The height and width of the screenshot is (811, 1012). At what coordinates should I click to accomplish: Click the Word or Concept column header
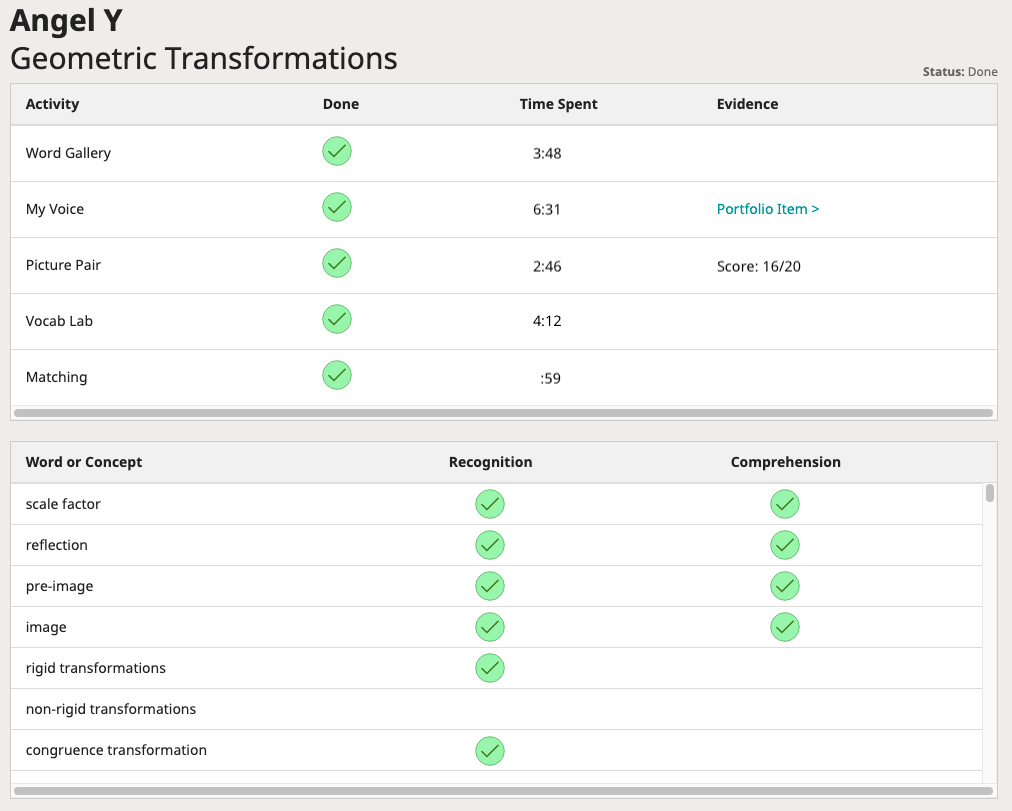click(x=84, y=462)
